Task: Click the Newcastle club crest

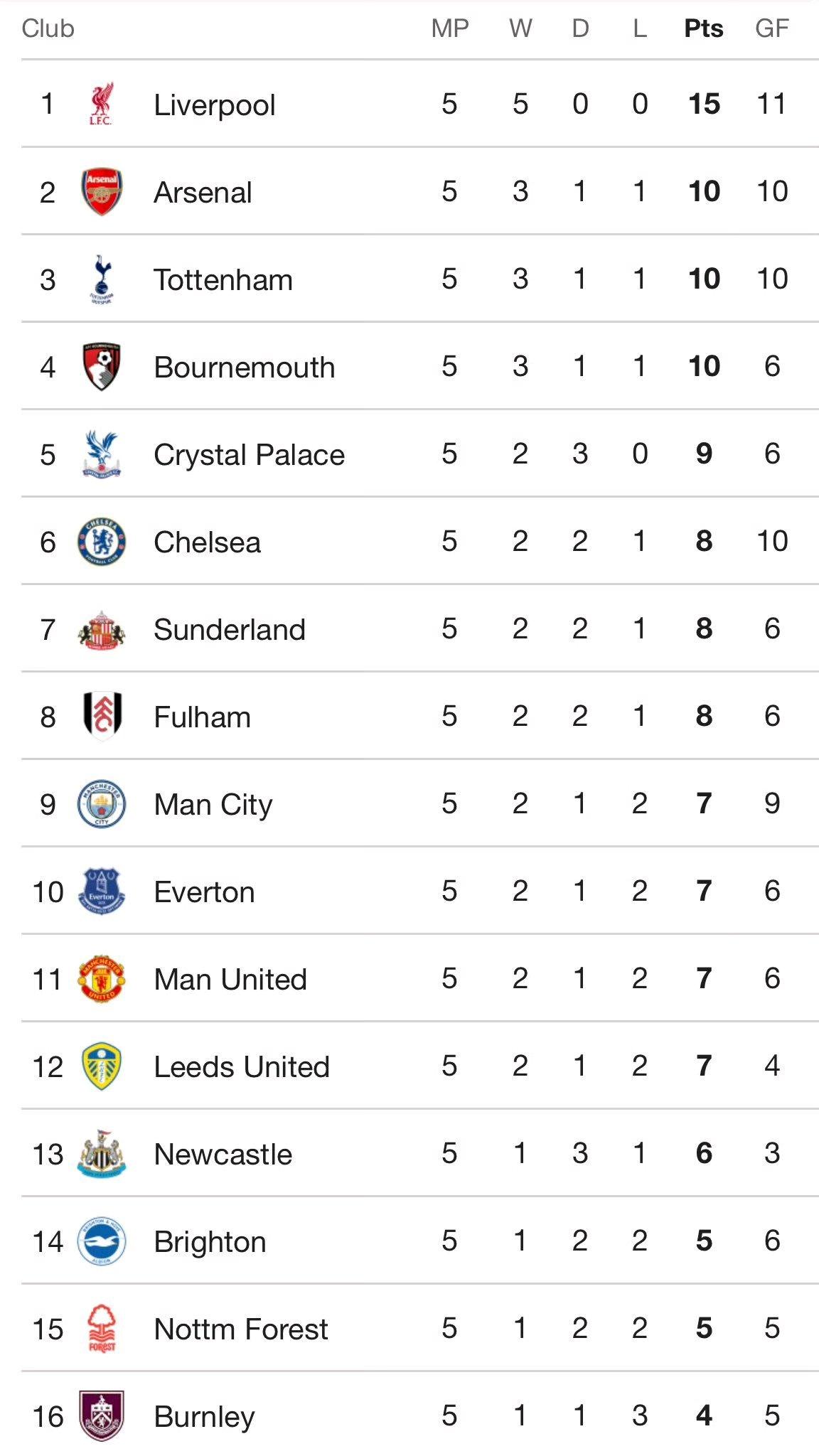Action: point(102,1154)
